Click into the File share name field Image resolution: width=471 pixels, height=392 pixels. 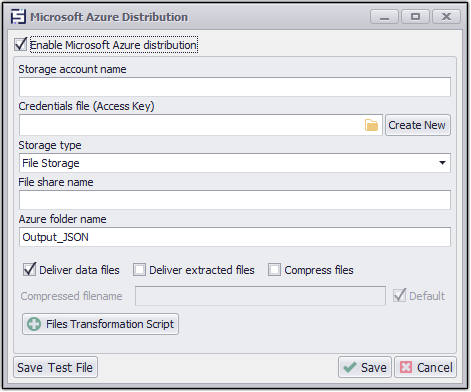[x=235, y=200]
